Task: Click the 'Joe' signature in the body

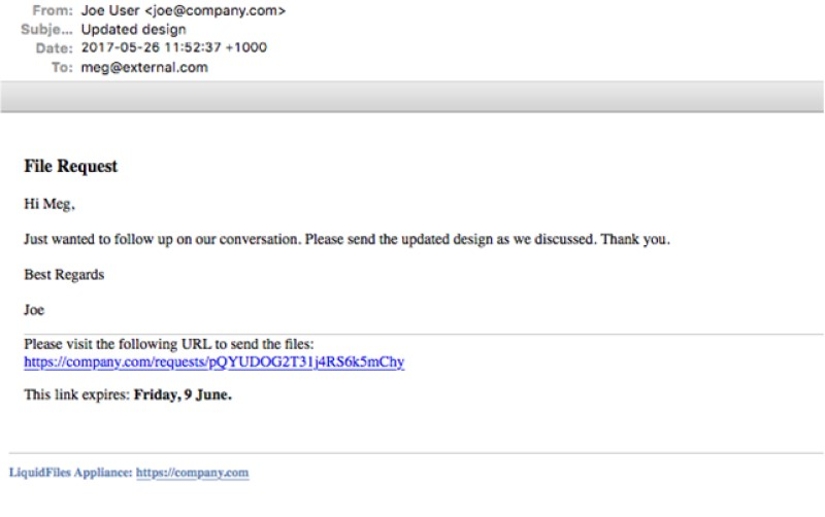Action: point(33,310)
